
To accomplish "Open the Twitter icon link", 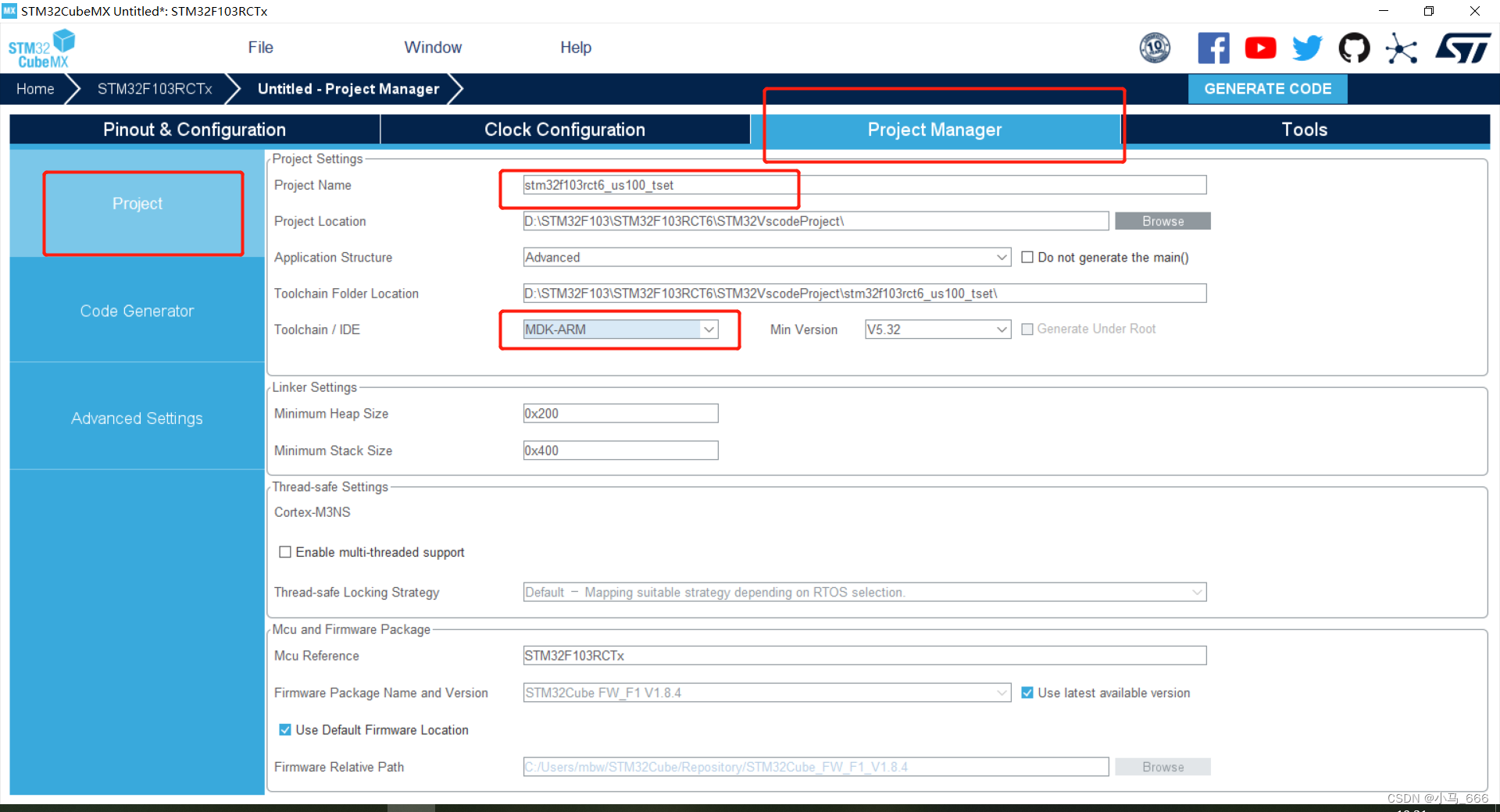I will [x=1307, y=48].
